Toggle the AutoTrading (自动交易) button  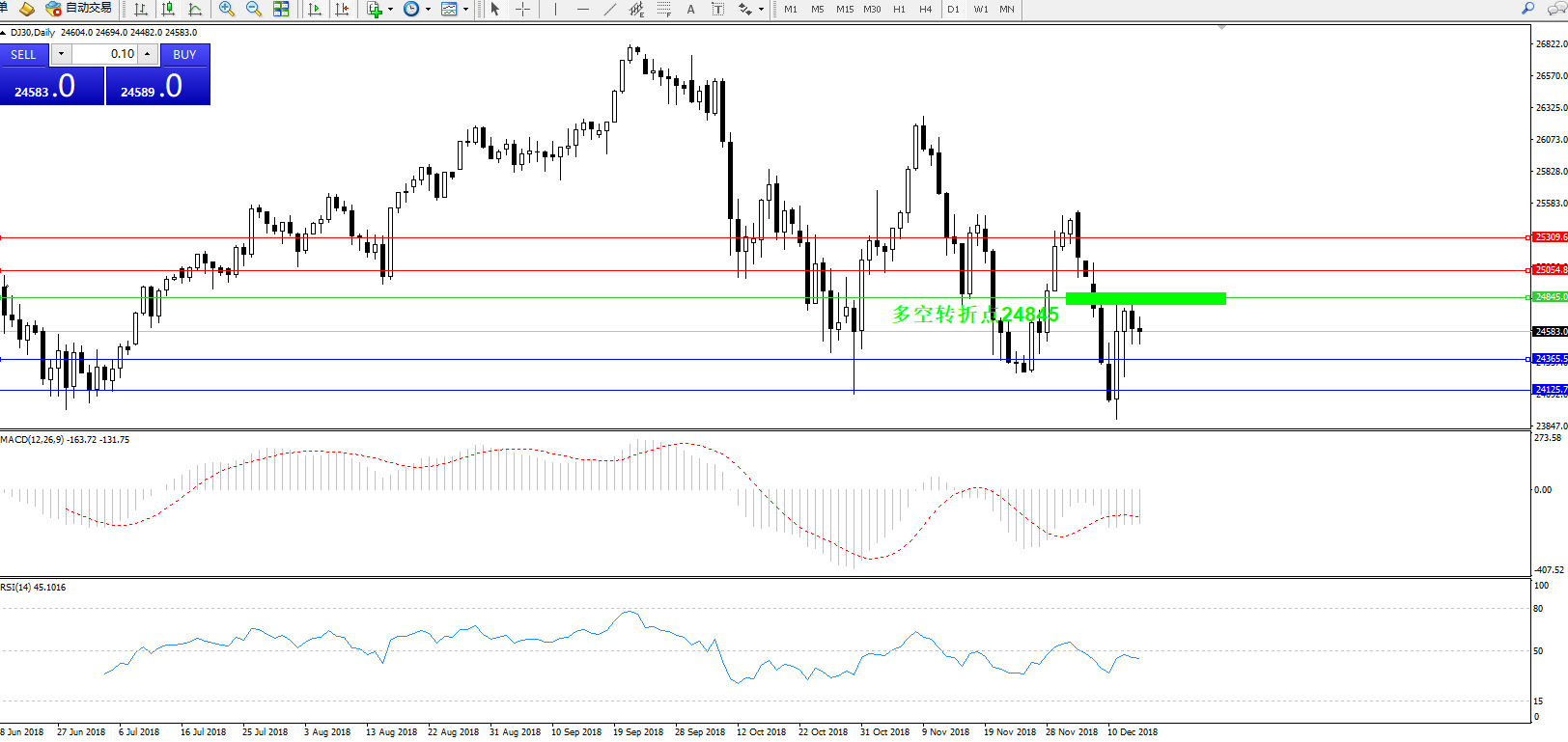point(79,9)
